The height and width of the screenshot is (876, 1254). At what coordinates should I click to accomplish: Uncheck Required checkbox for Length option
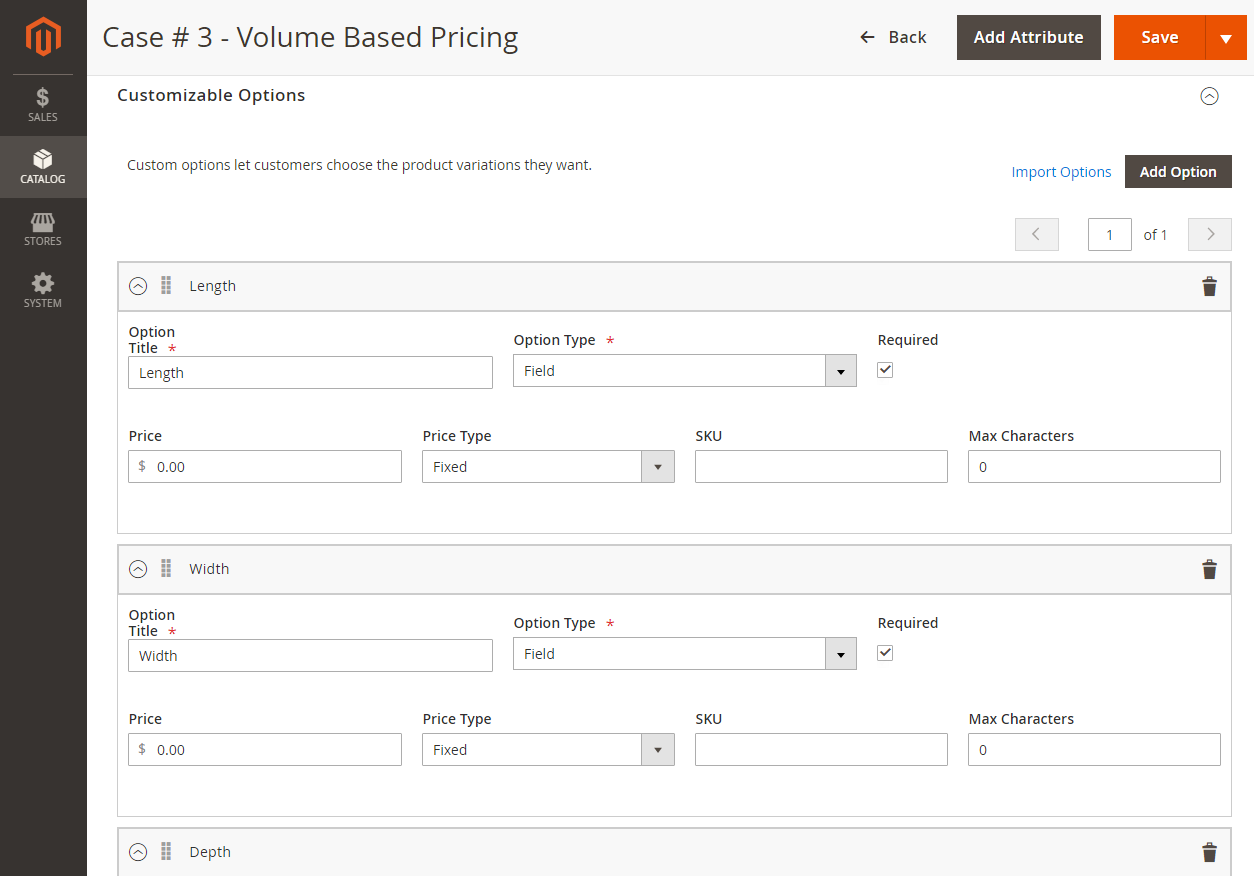[885, 370]
